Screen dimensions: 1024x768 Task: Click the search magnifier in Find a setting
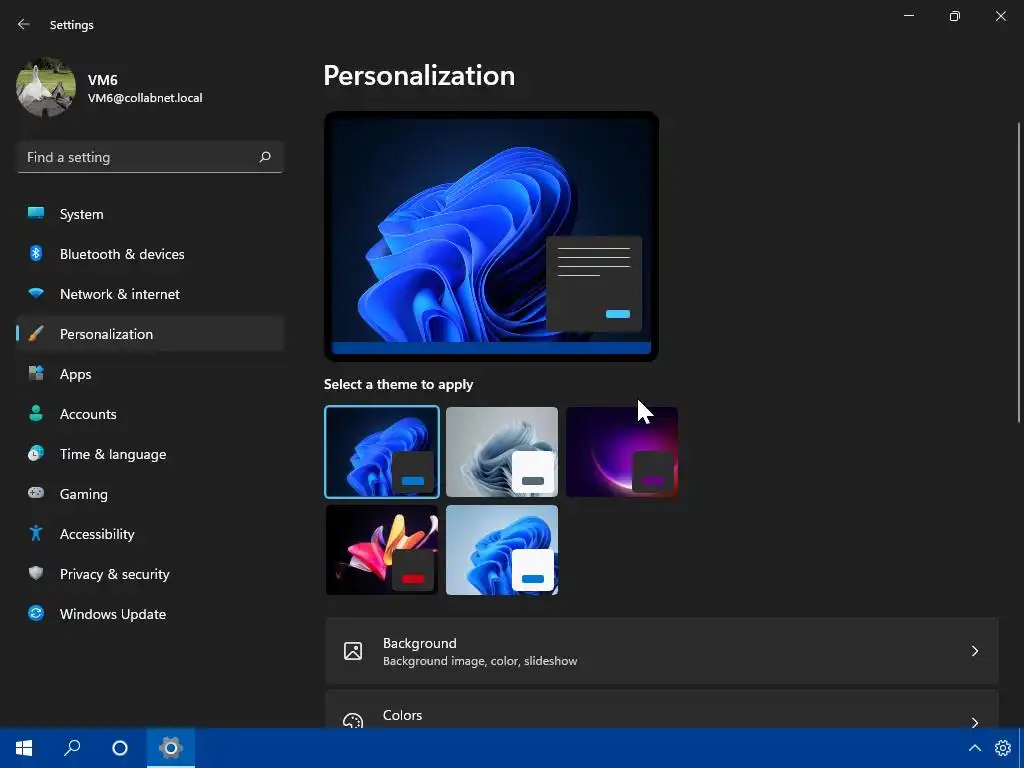click(264, 157)
